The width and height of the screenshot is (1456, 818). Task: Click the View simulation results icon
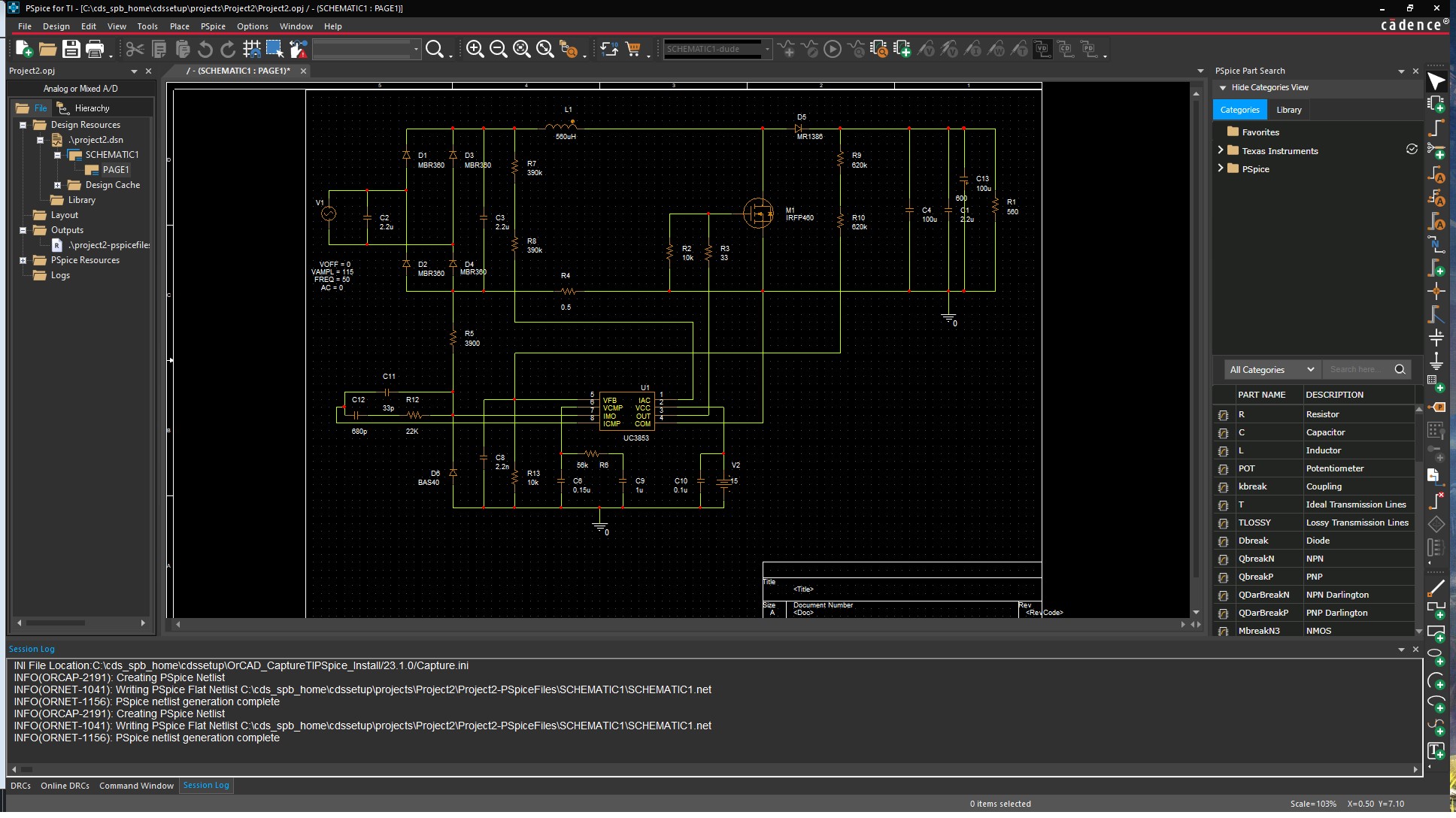pos(856,49)
